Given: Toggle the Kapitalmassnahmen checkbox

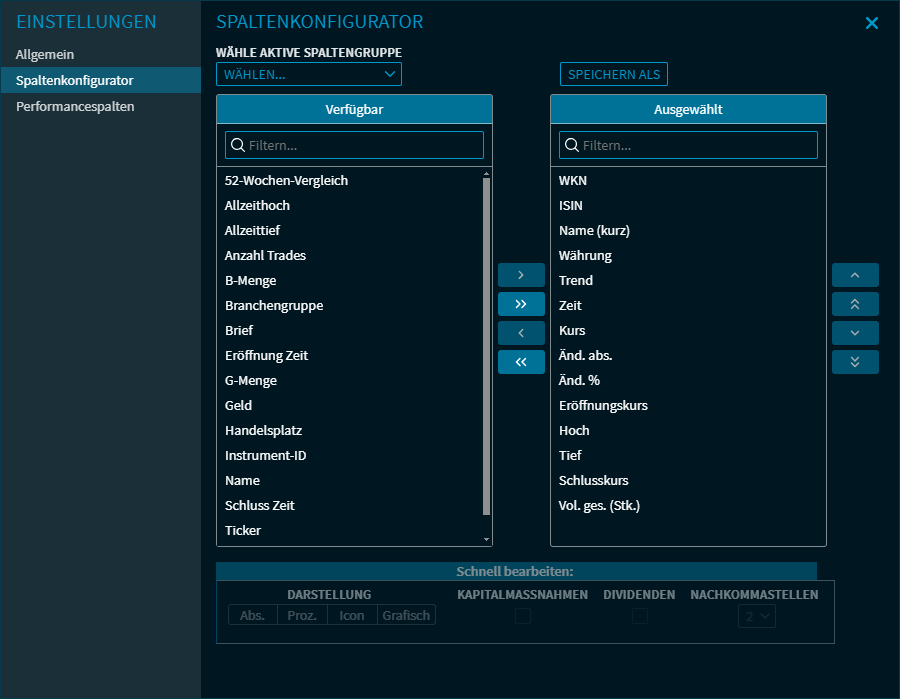Looking at the screenshot, I should point(523,616).
